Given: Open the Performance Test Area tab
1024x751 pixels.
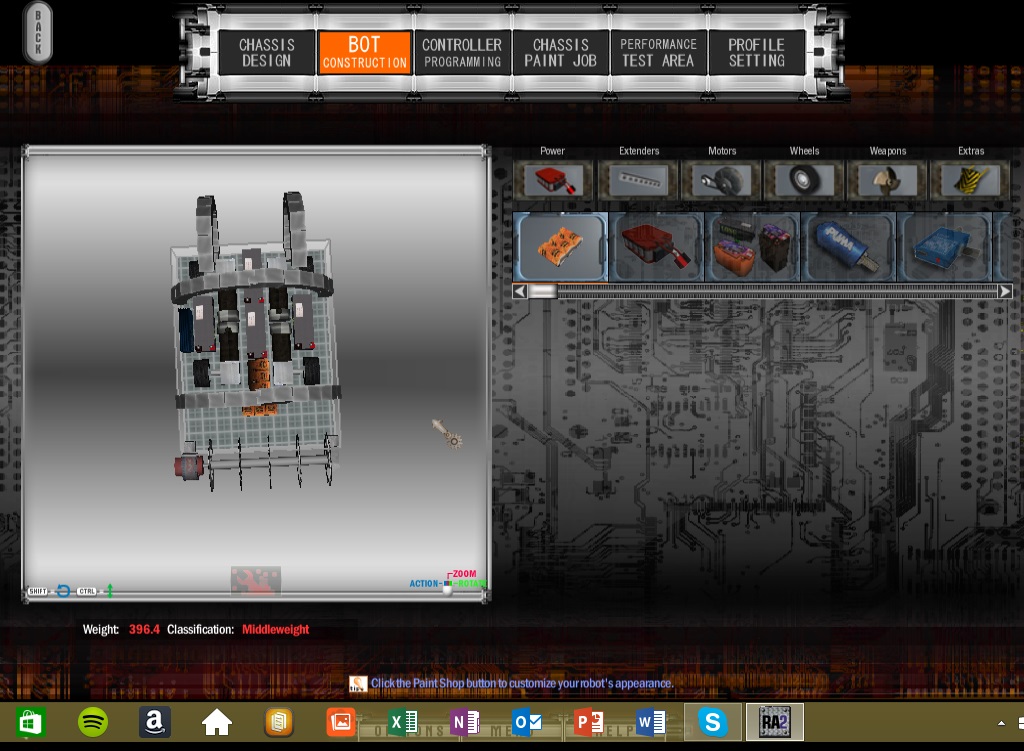Looking at the screenshot, I should click(658, 52).
